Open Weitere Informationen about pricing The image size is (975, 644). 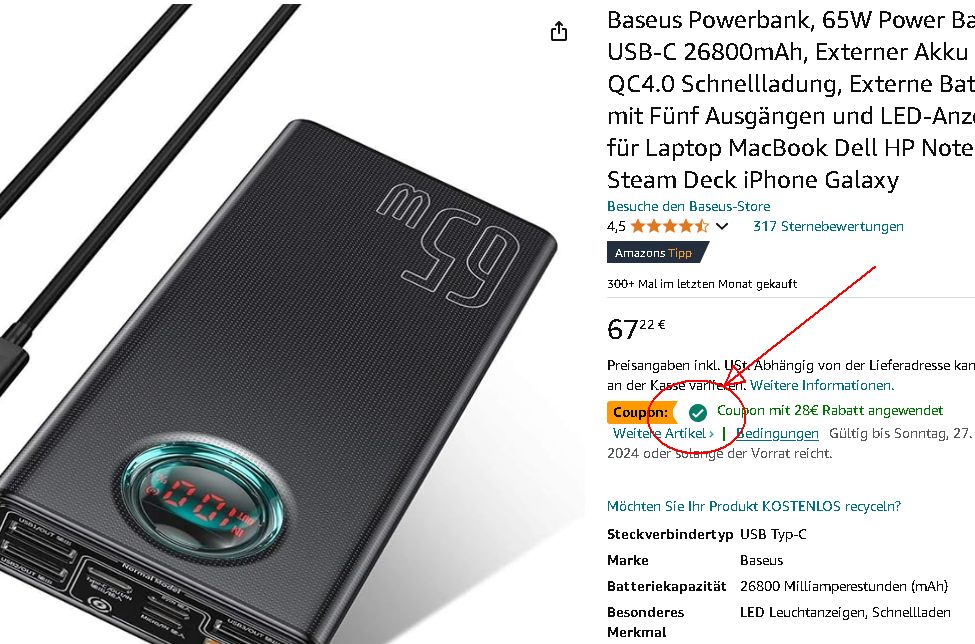click(821, 385)
